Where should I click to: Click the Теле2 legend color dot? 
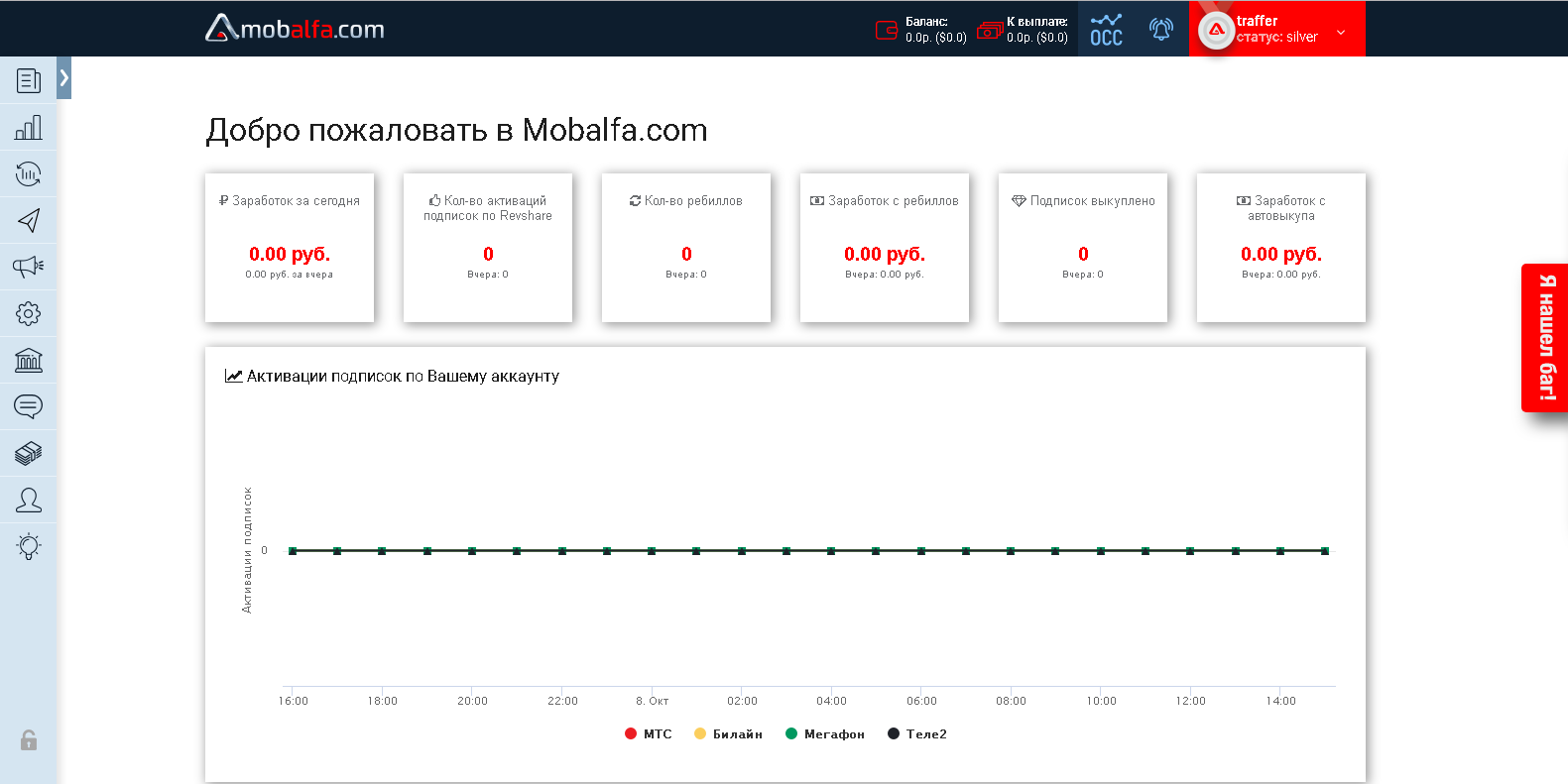[x=894, y=734]
